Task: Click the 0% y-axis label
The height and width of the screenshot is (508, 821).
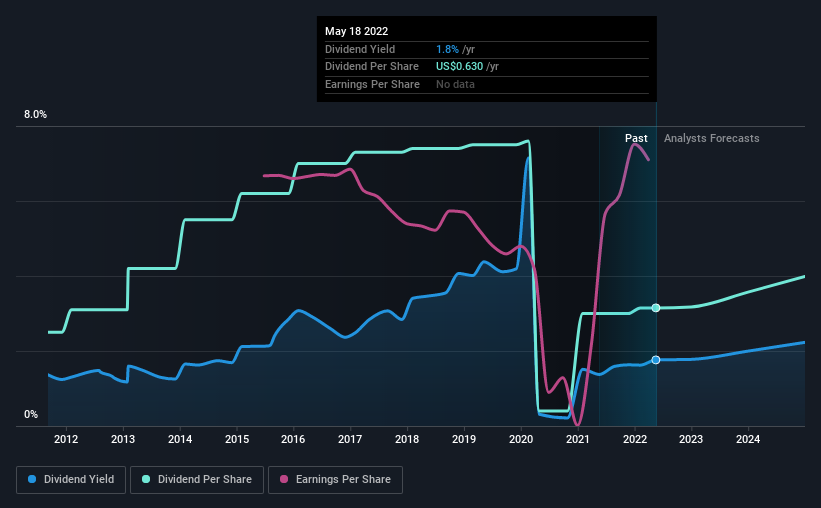Action: click(31, 414)
